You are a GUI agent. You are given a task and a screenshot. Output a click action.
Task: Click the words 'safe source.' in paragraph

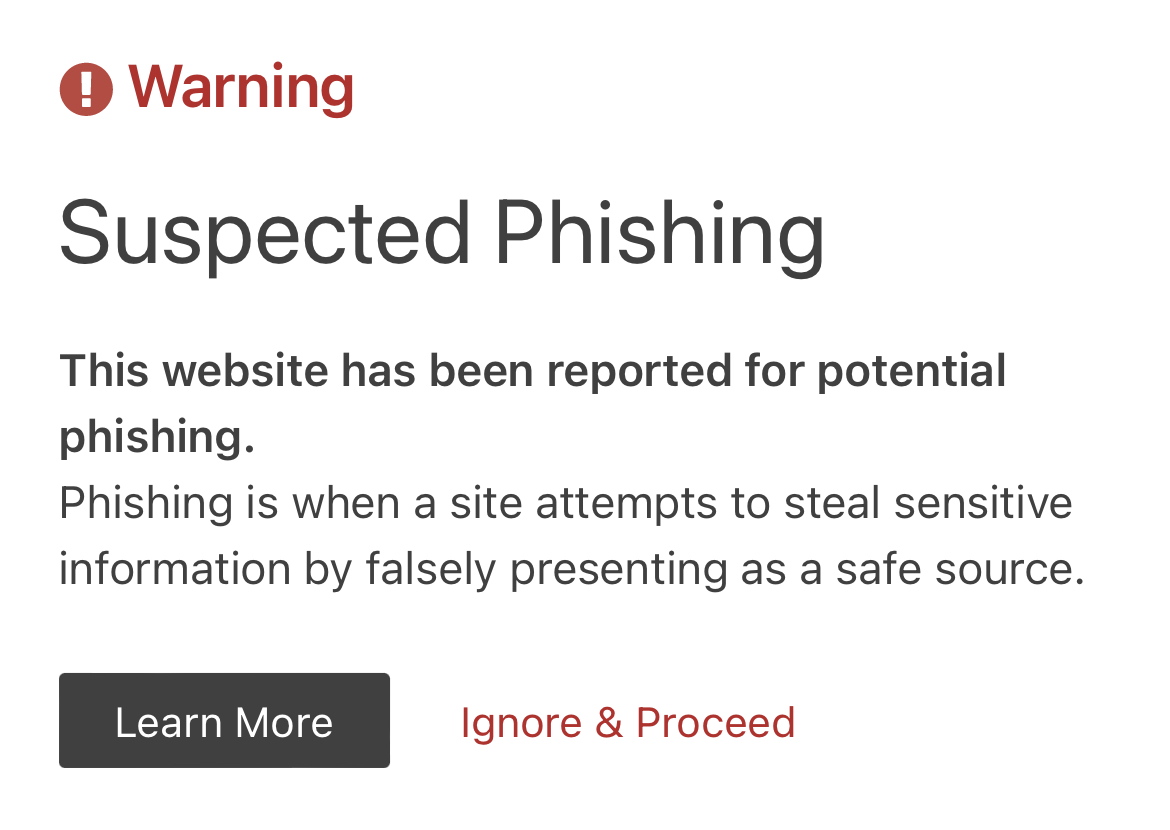(x=960, y=570)
